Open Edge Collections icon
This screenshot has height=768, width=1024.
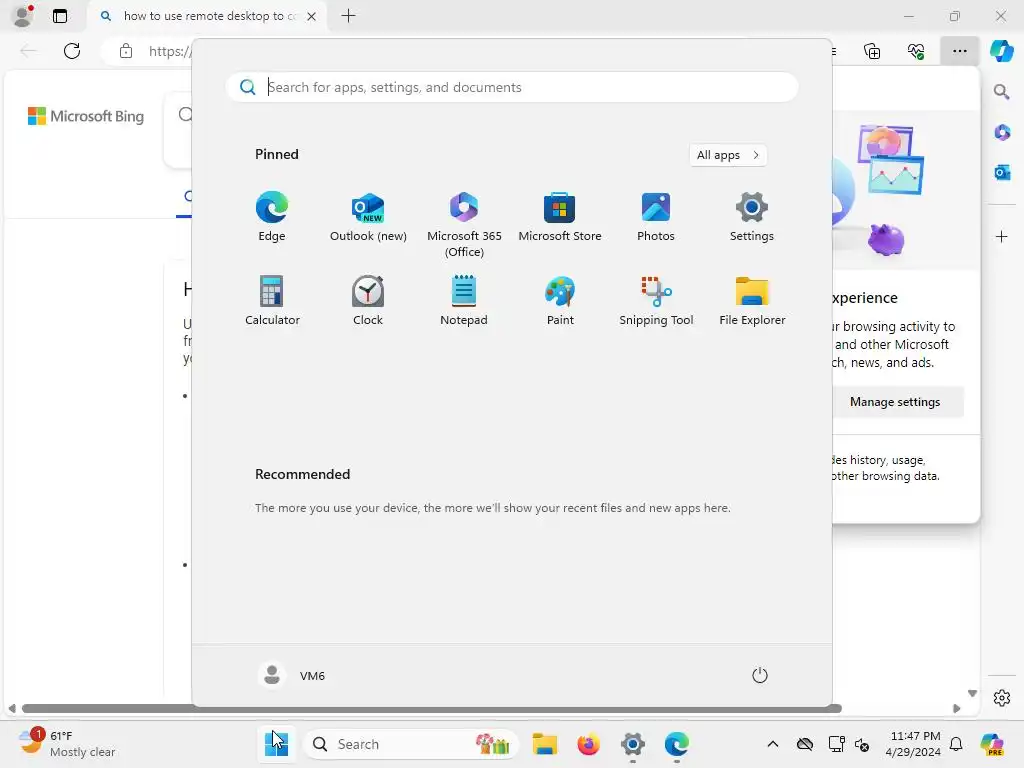click(x=872, y=51)
